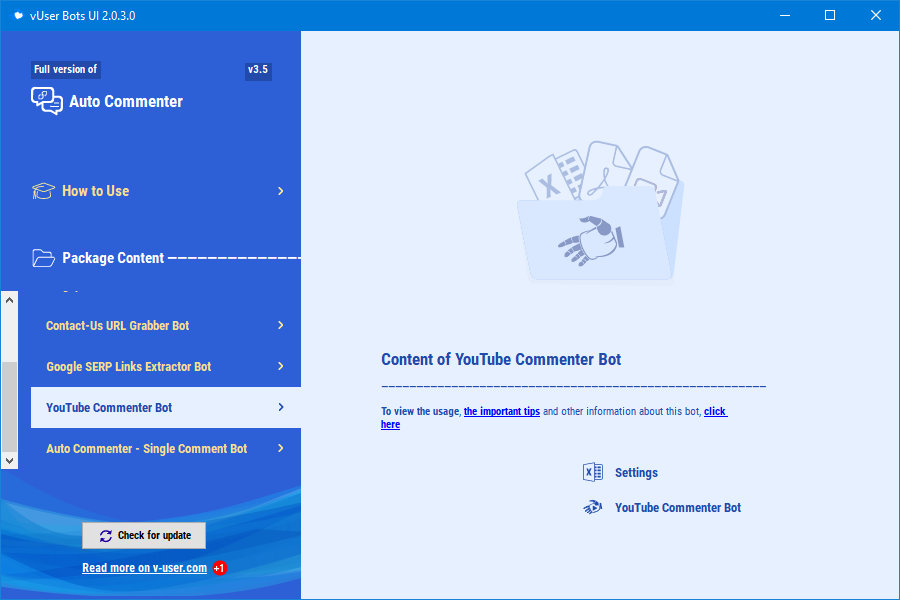Click the Excel sheet icon next to Settings

(x=592, y=472)
